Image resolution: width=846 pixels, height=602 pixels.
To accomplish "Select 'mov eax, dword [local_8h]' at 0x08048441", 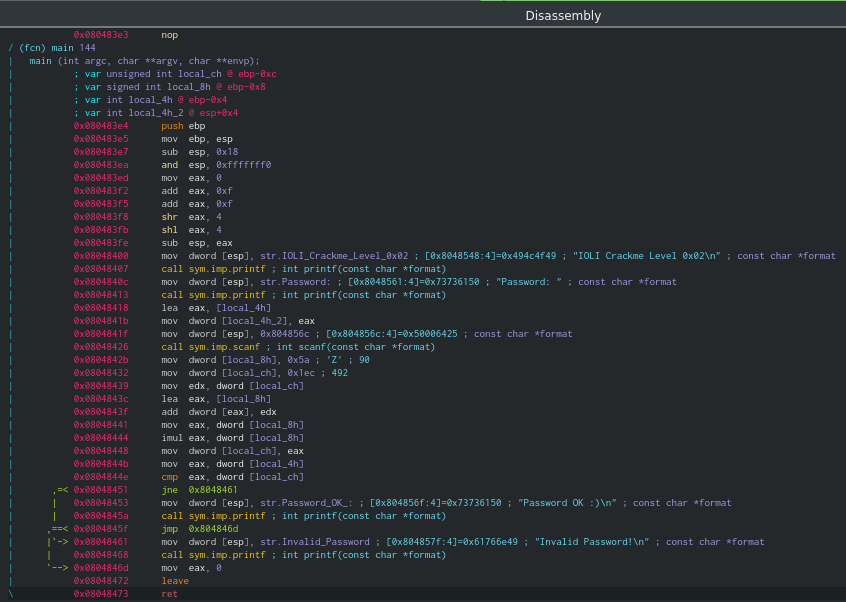I will [233, 425].
